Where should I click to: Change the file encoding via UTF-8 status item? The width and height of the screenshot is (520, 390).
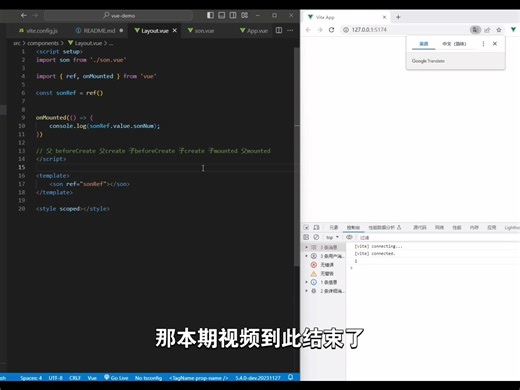[x=55, y=378]
